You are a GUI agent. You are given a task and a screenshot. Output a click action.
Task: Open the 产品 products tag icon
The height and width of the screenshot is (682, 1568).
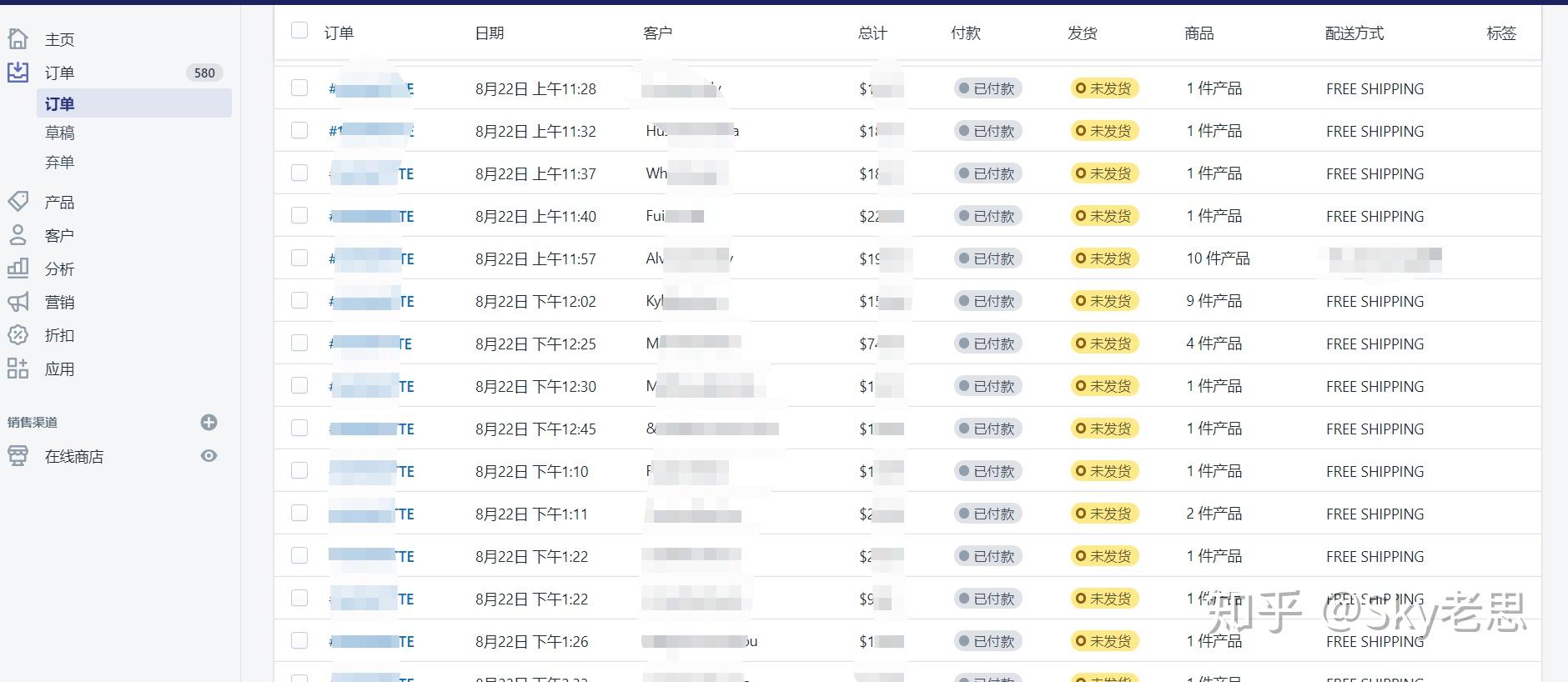pyautogui.click(x=18, y=201)
